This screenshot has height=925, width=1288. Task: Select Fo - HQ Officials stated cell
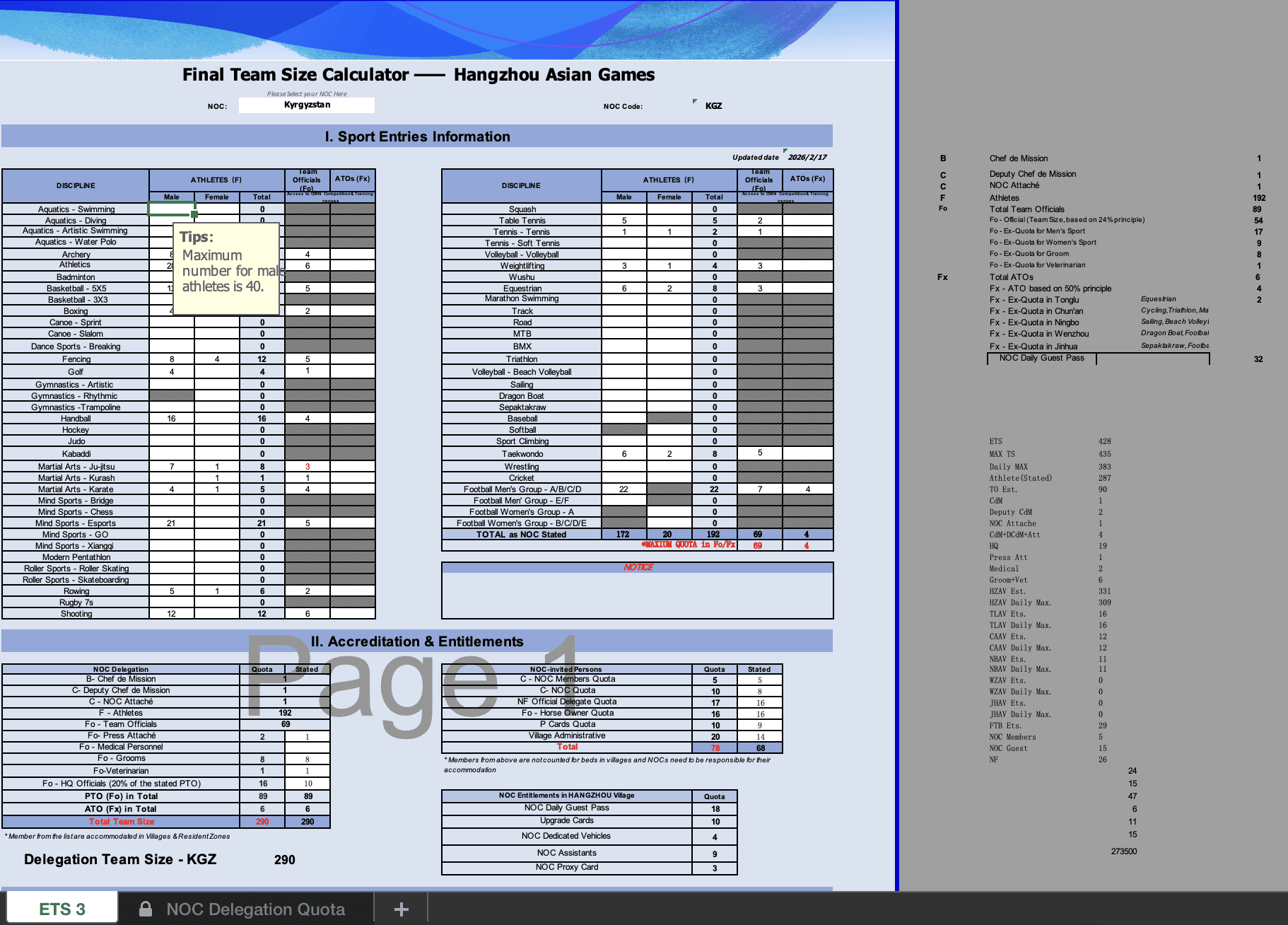point(308,784)
